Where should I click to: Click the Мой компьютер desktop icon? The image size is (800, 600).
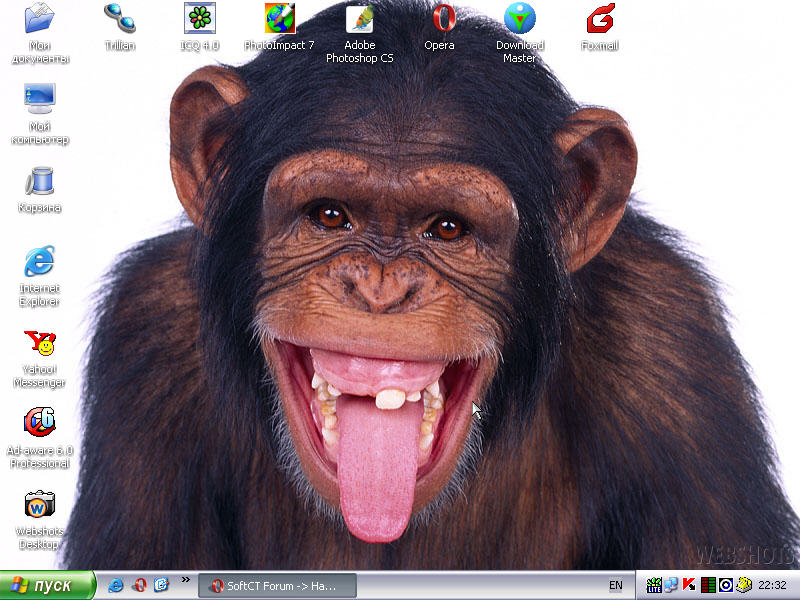39,100
